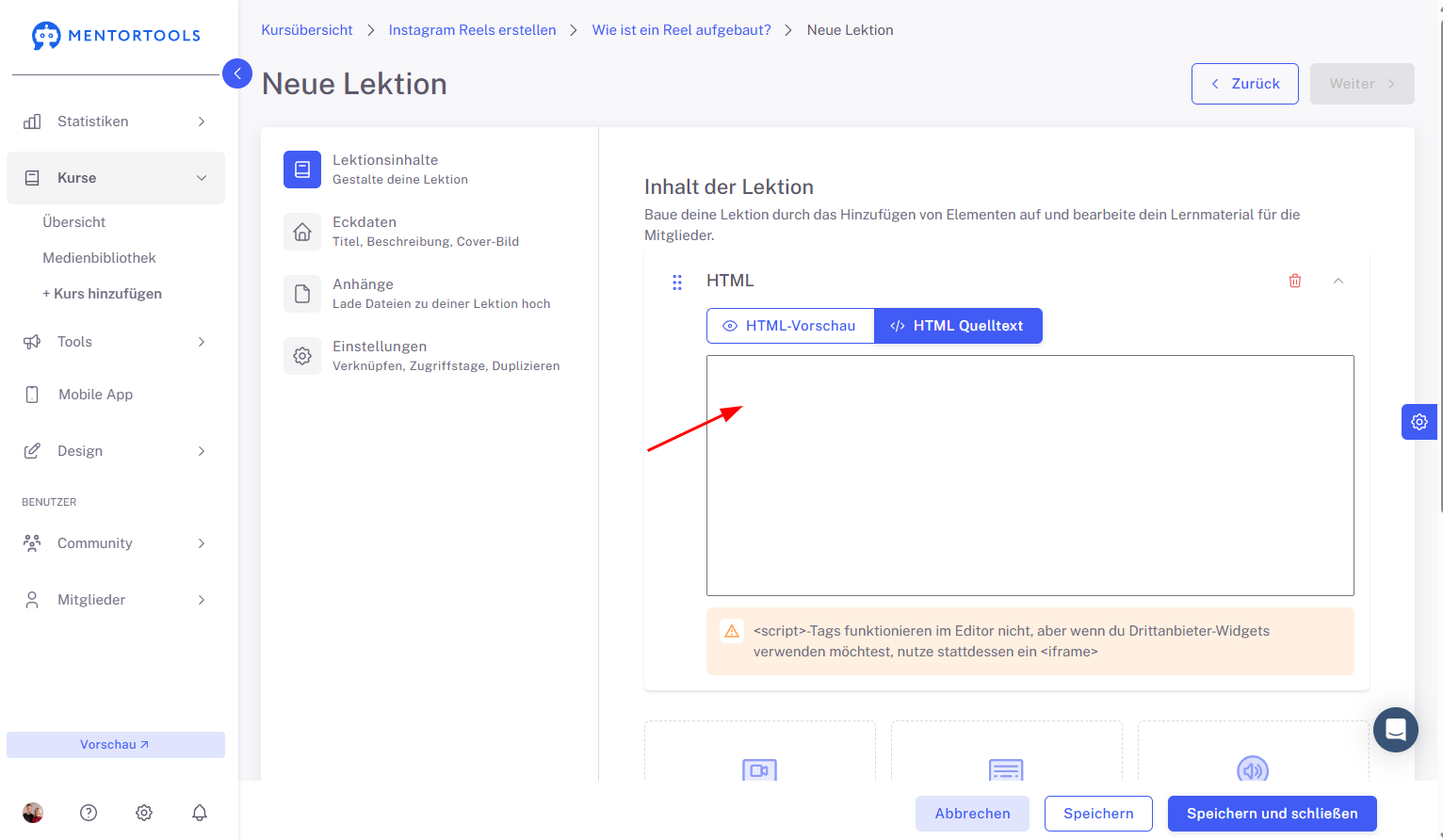The image size is (1443, 840).
Task: Click inside the HTML source text area
Action: 1030,476
